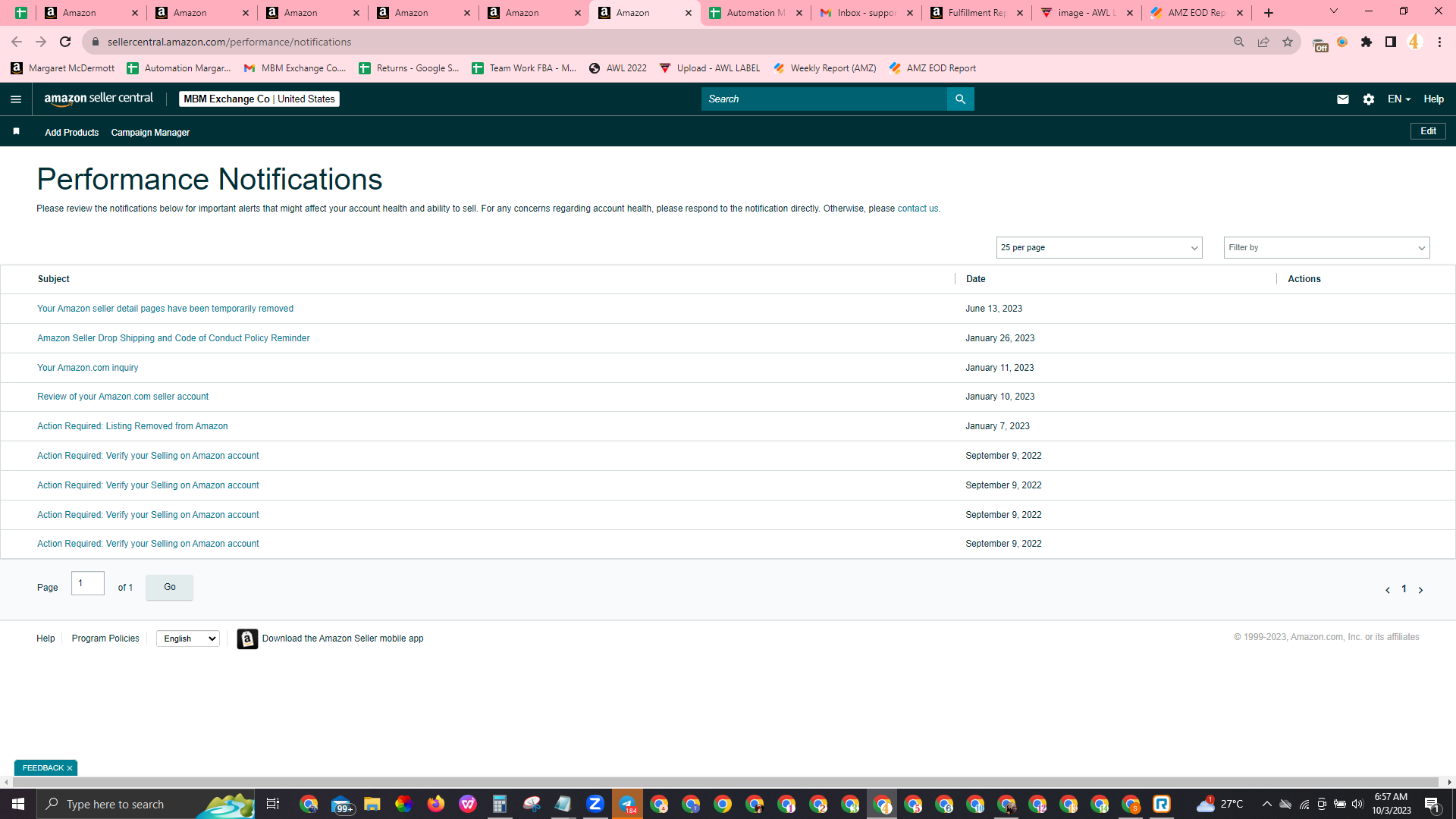Reload the current page

click(x=65, y=42)
